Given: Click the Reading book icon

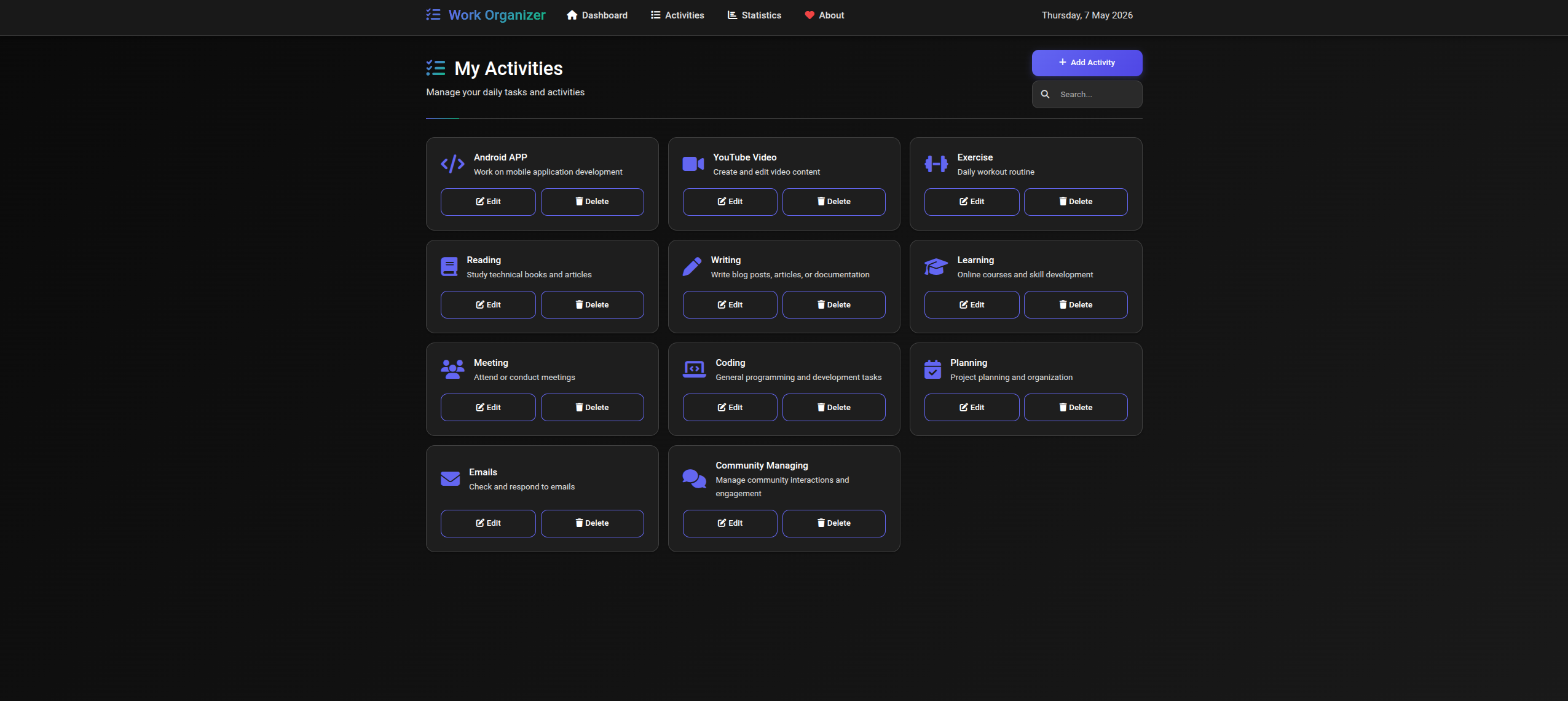Looking at the screenshot, I should click(x=449, y=267).
